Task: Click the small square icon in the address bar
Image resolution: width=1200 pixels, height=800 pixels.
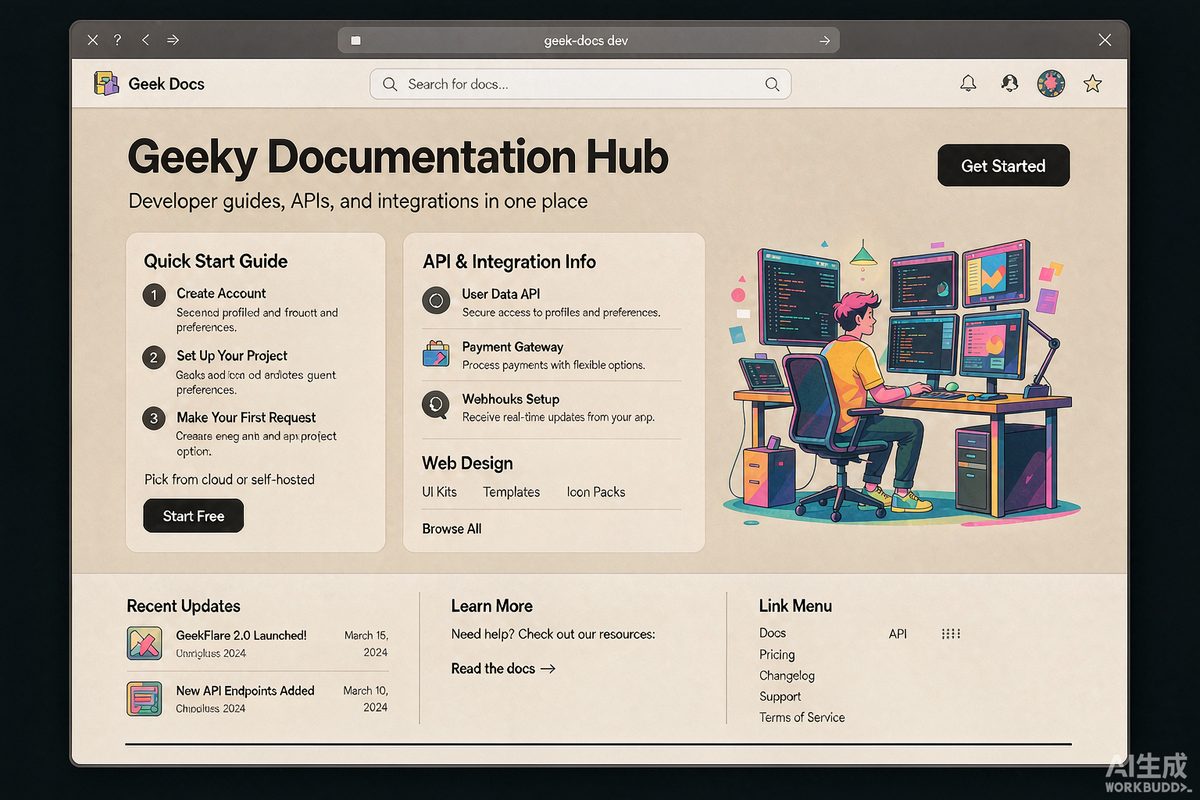Action: [x=355, y=40]
